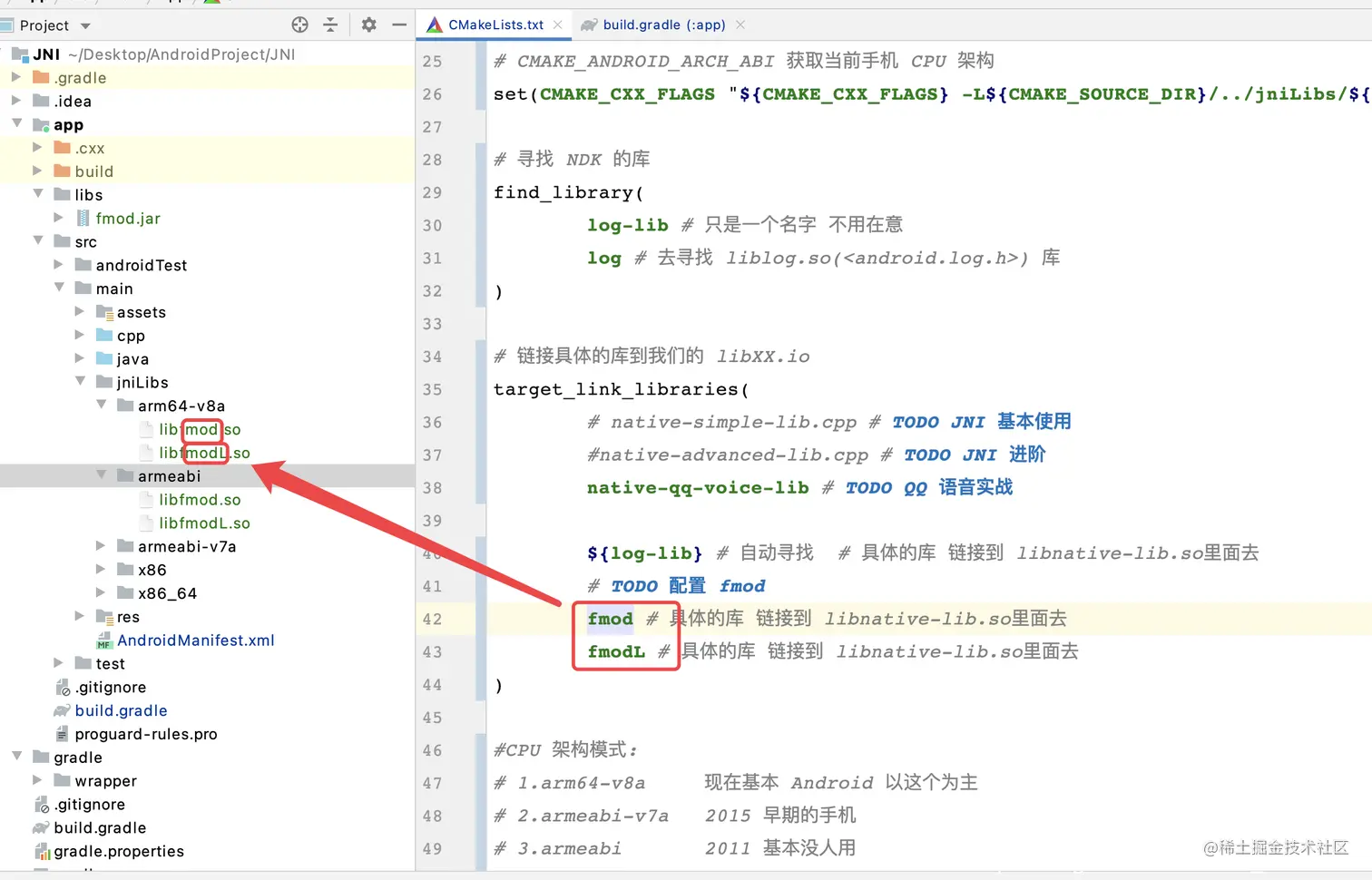Screen dimensions: 1372x880
Task: Click gradle.properties file icon
Action: (x=42, y=851)
